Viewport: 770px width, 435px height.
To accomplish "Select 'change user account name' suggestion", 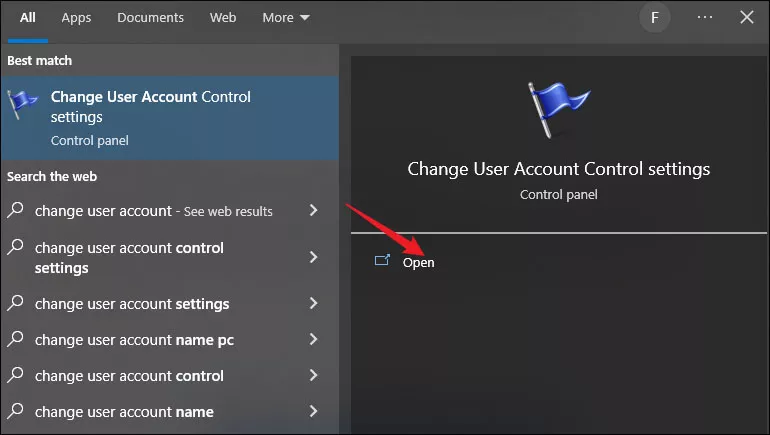I will click(124, 412).
